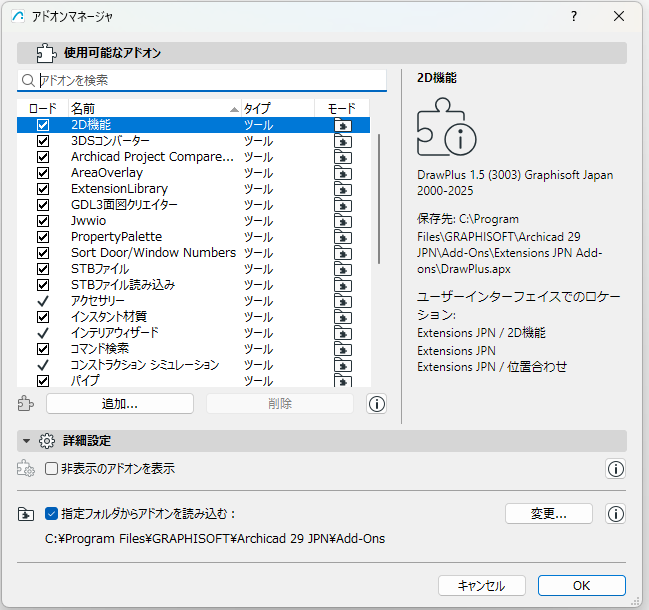This screenshot has width=649, height=610.
Task: Click the mode icon in インスタント材質 row
Action: pyautogui.click(x=343, y=317)
